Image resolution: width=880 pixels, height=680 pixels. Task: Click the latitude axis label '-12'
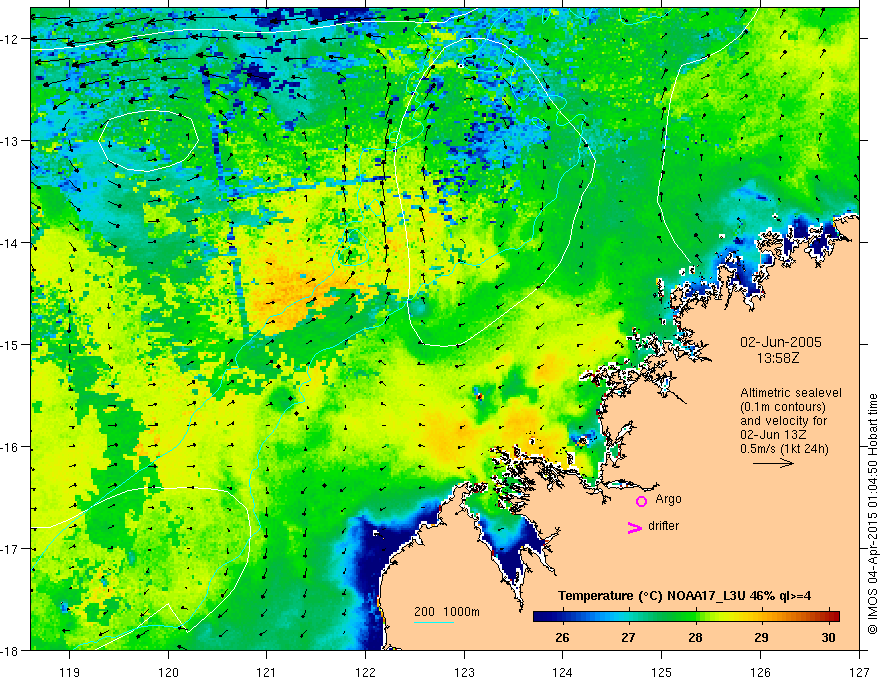(11, 39)
